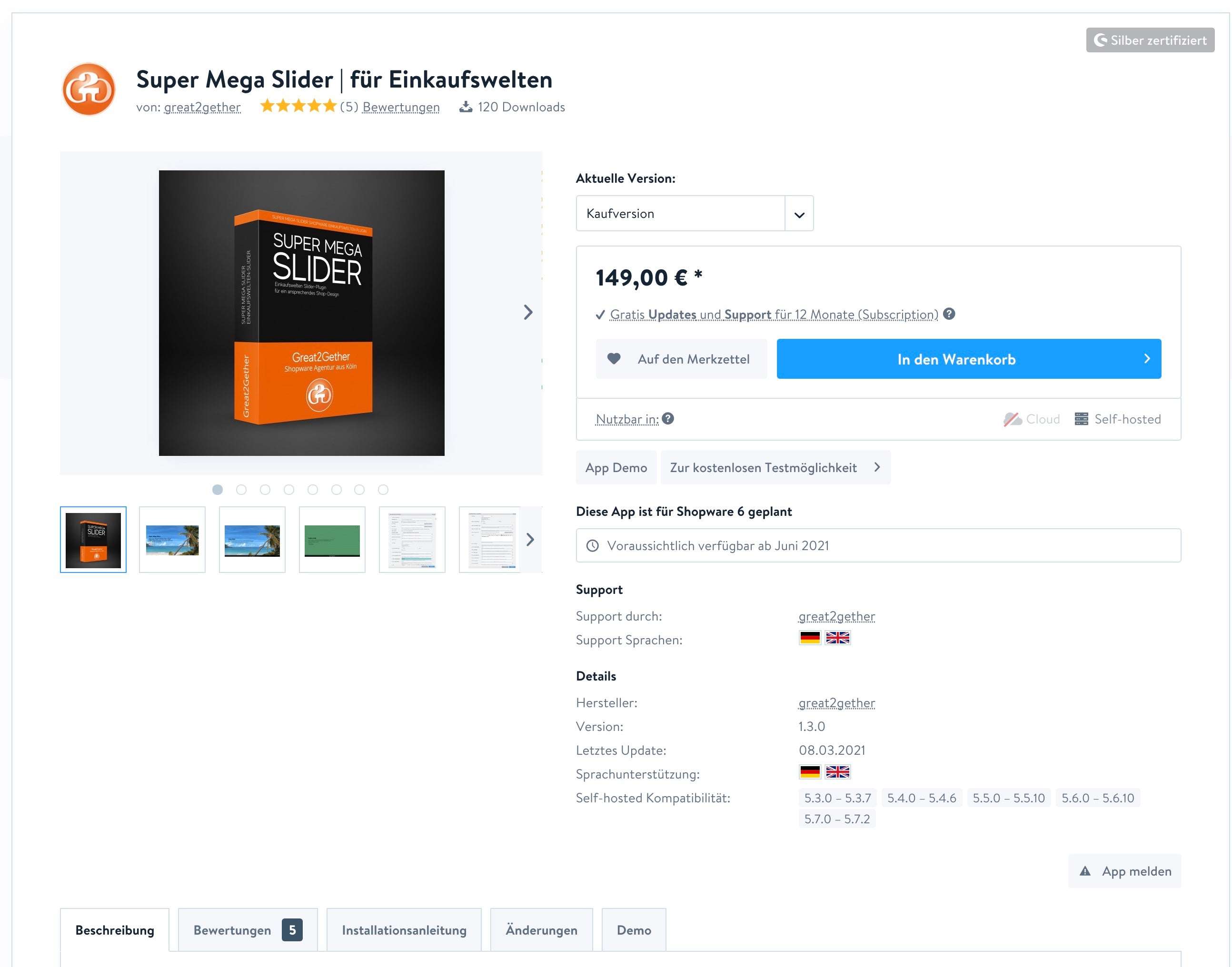This screenshot has height=967, width=1232.
Task: Select the green slider screenshot thumbnail
Action: coord(332,540)
